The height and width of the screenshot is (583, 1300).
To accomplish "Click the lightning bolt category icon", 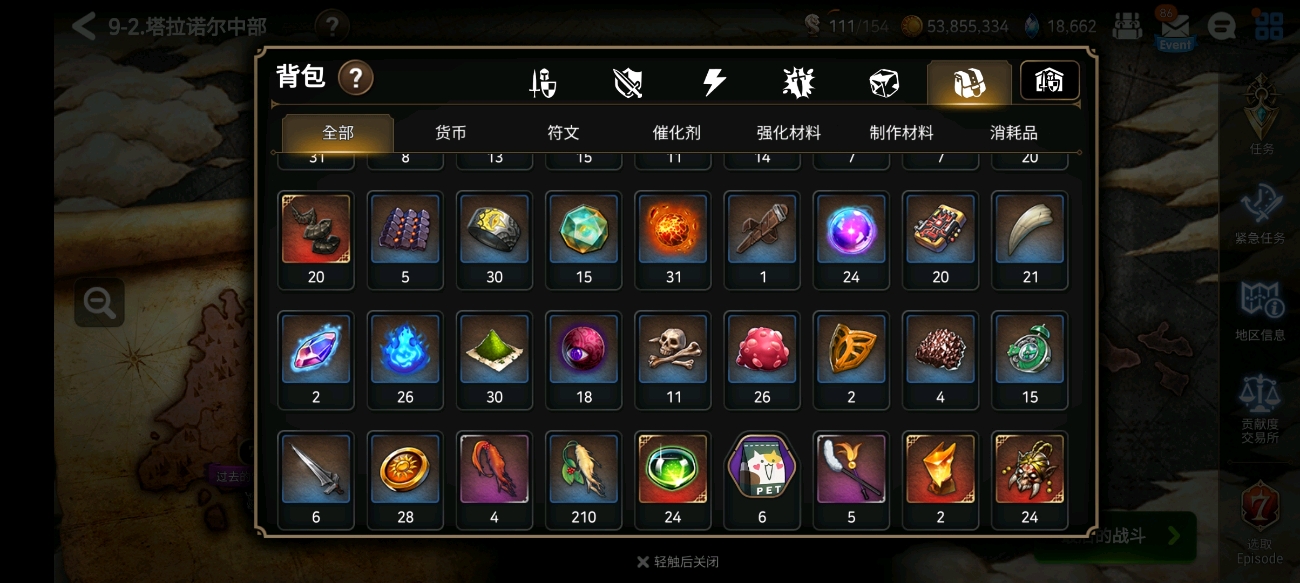I will pos(714,82).
